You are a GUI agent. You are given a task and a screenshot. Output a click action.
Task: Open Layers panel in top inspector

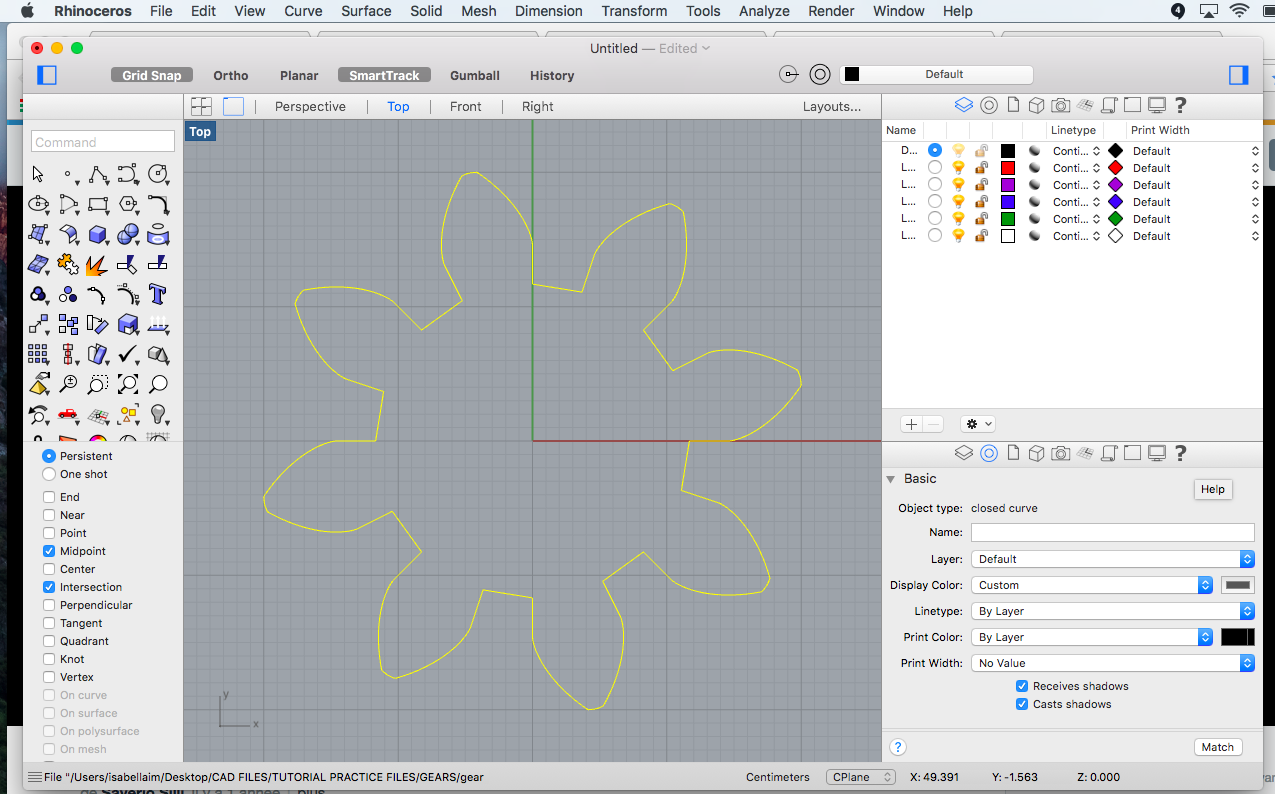click(x=964, y=105)
